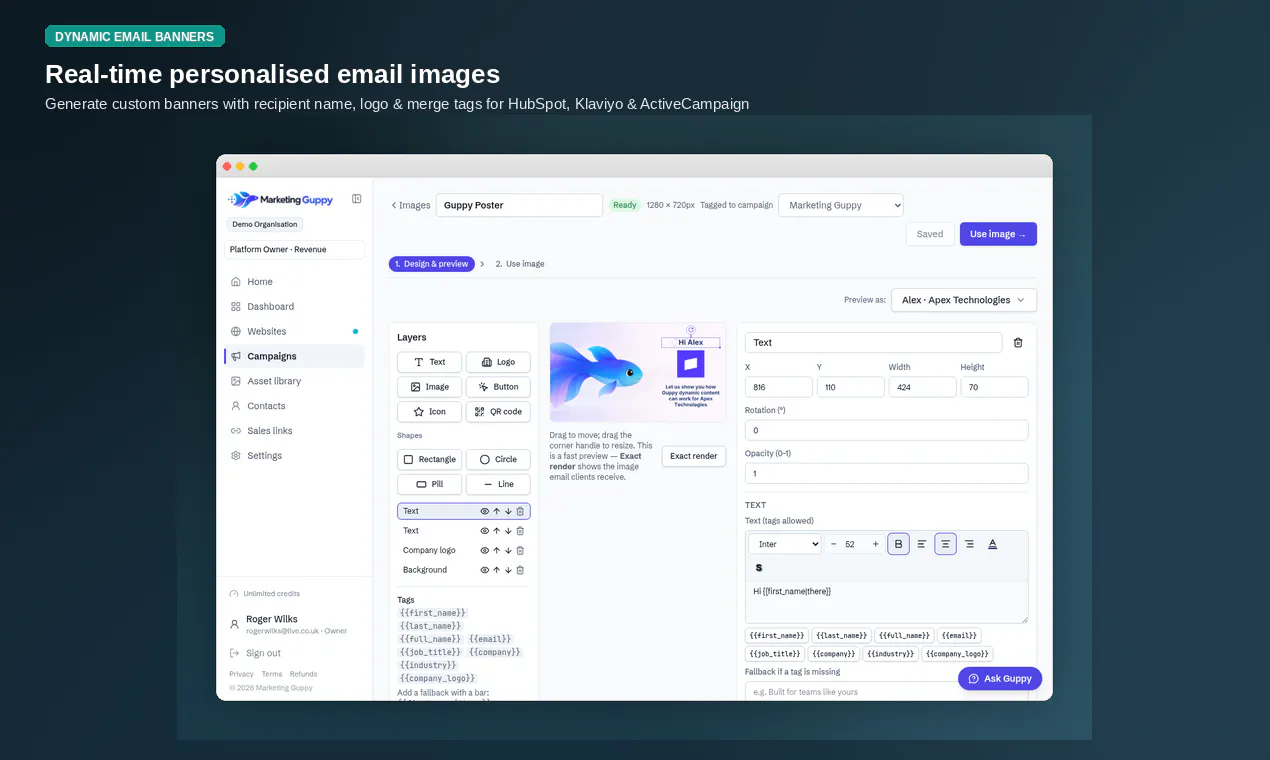
Task: Click the Opacity field
Action: [887, 473]
